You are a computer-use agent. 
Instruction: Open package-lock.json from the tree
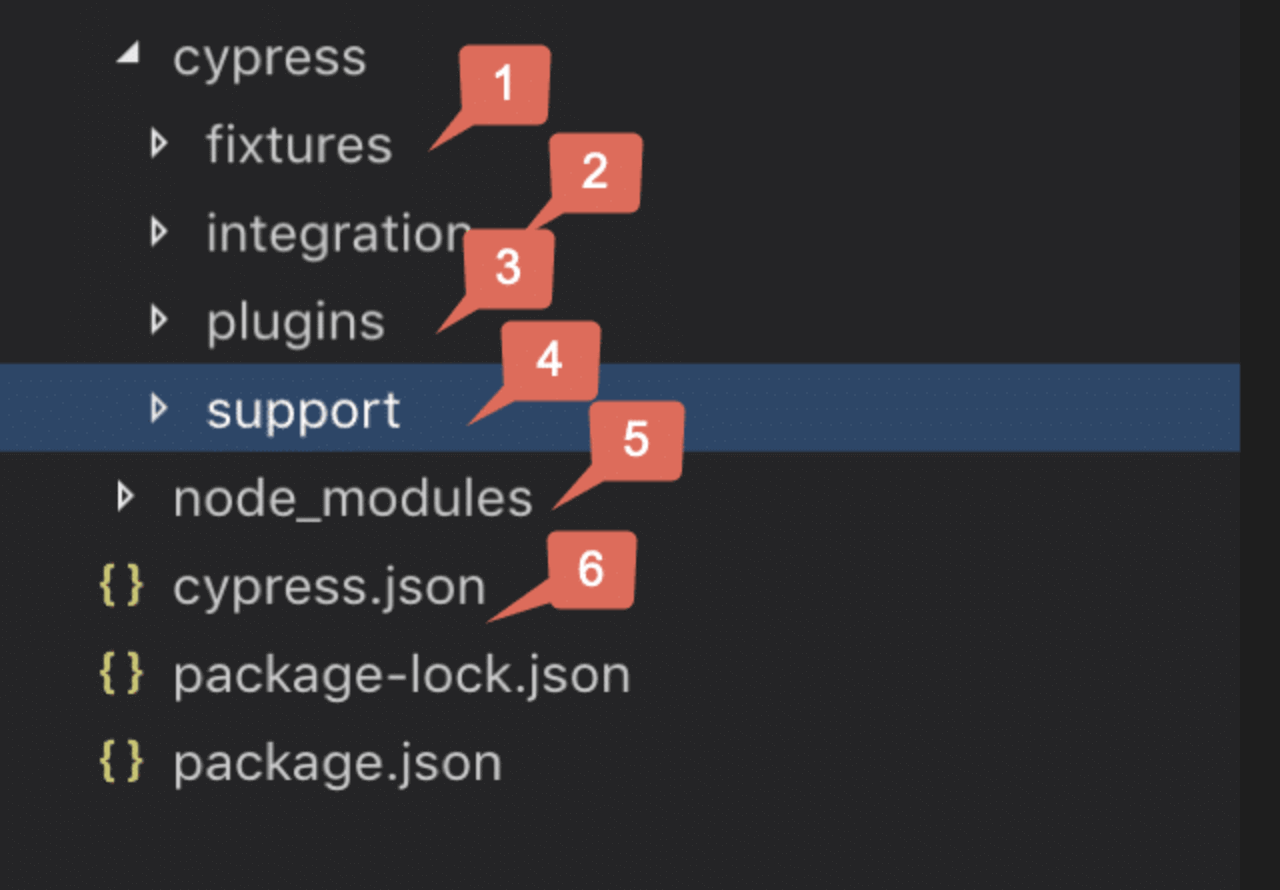coord(400,675)
